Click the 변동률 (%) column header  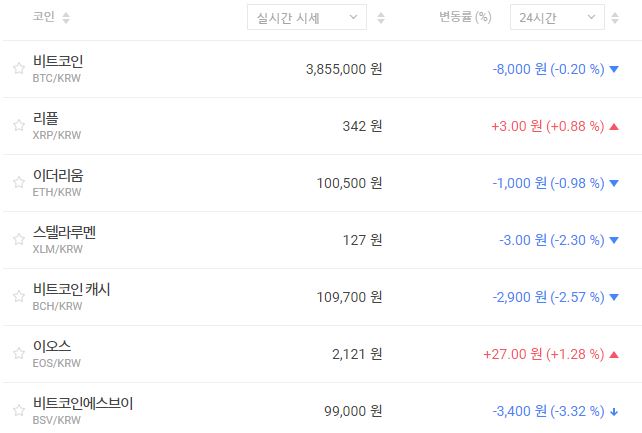click(465, 18)
